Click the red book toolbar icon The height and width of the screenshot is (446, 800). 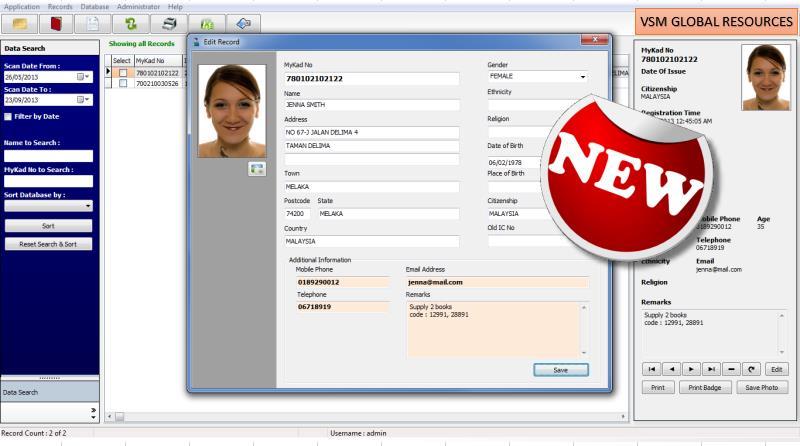pyautogui.click(x=57, y=22)
